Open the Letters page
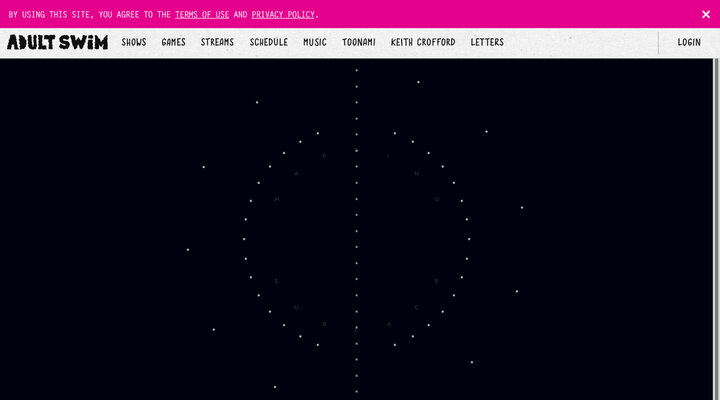Image resolution: width=720 pixels, height=400 pixels. (x=487, y=42)
